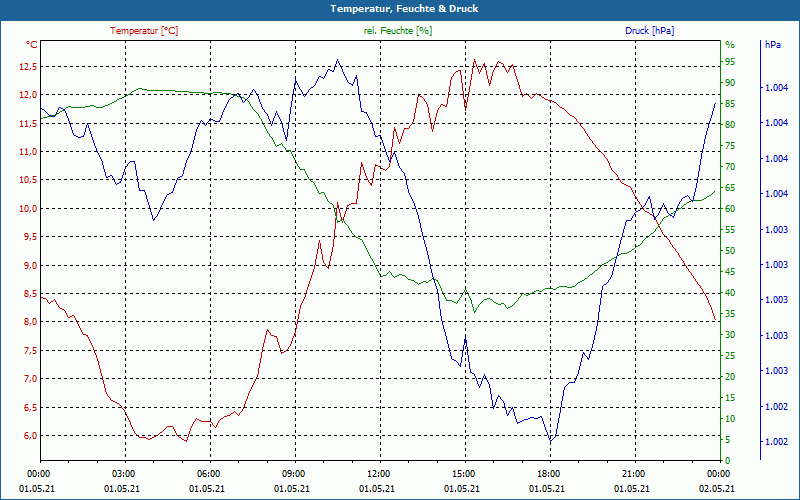Click the 11,0 temperature axis value

click(28, 152)
